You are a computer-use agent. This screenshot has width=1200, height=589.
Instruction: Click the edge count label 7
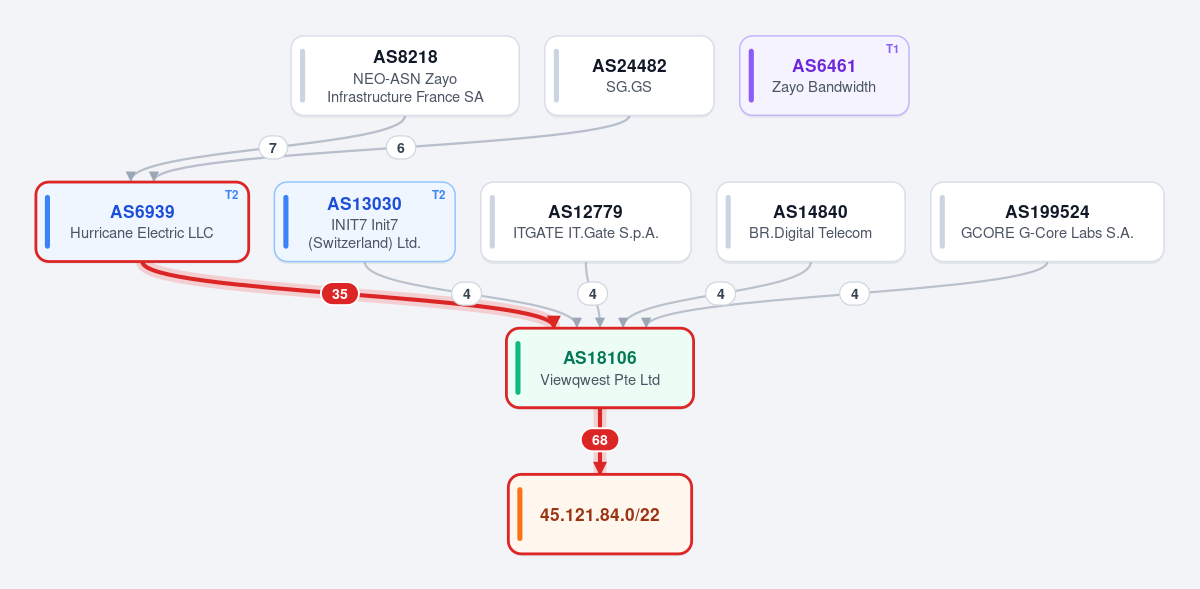(273, 148)
